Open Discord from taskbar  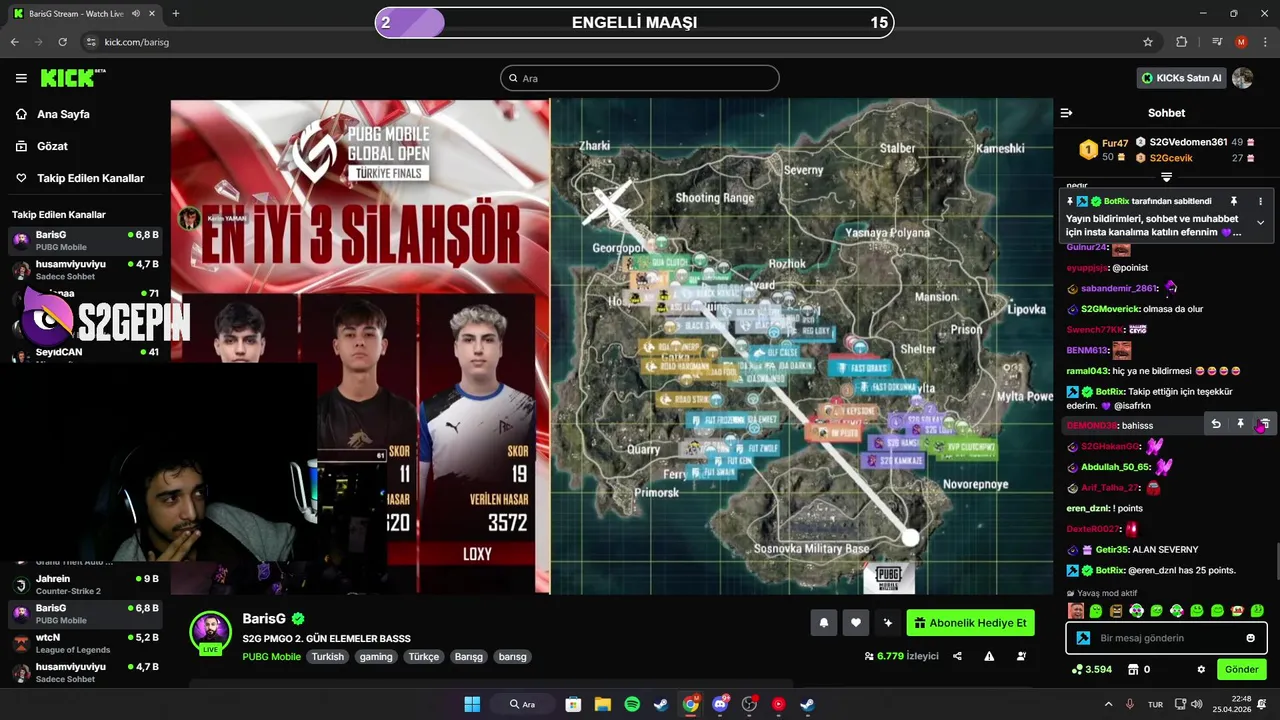click(720, 704)
